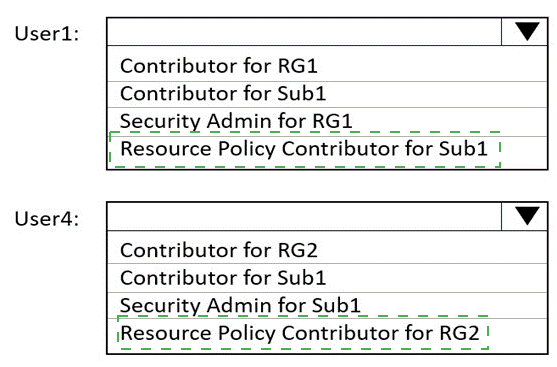Click green dashed highlight around Sub1 policy option

(305, 149)
